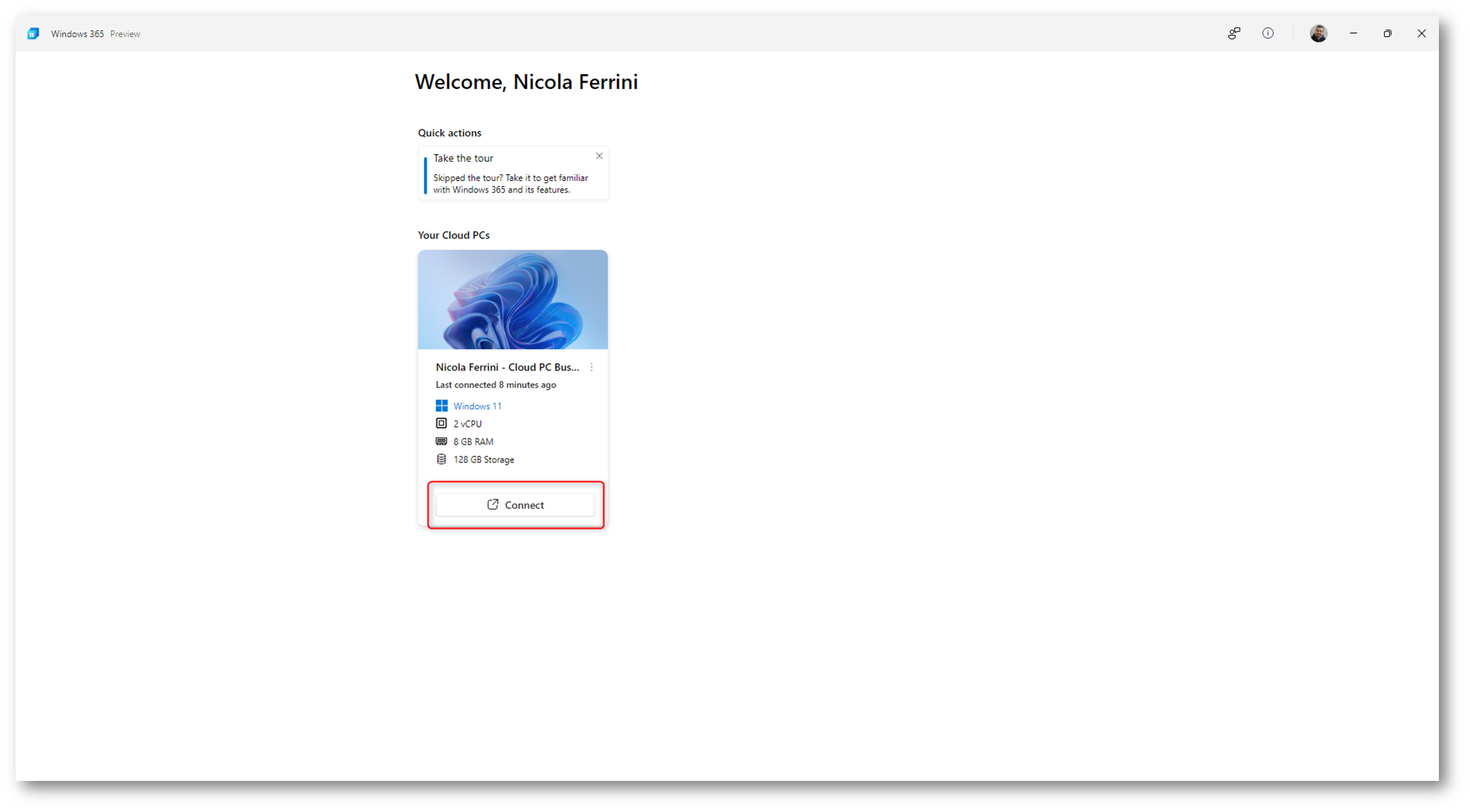Dismiss the Take the tour card
This screenshot has width=1470, height=812.
tap(599, 156)
